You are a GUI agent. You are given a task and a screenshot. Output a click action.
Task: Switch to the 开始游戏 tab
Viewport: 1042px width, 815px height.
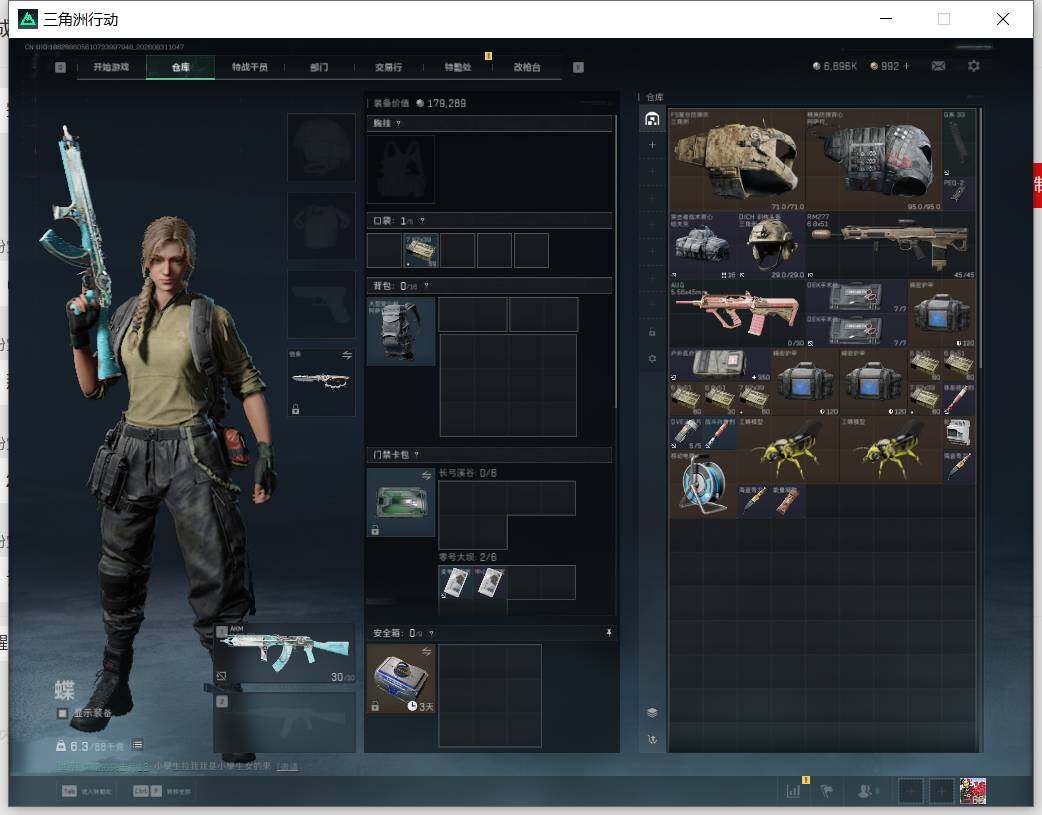(111, 67)
